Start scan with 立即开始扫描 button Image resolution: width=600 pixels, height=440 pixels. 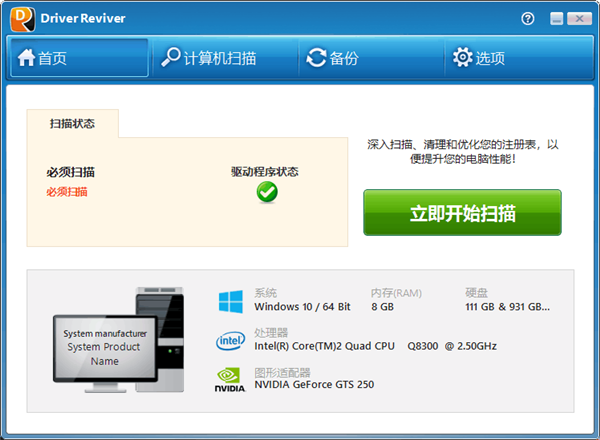click(x=462, y=212)
